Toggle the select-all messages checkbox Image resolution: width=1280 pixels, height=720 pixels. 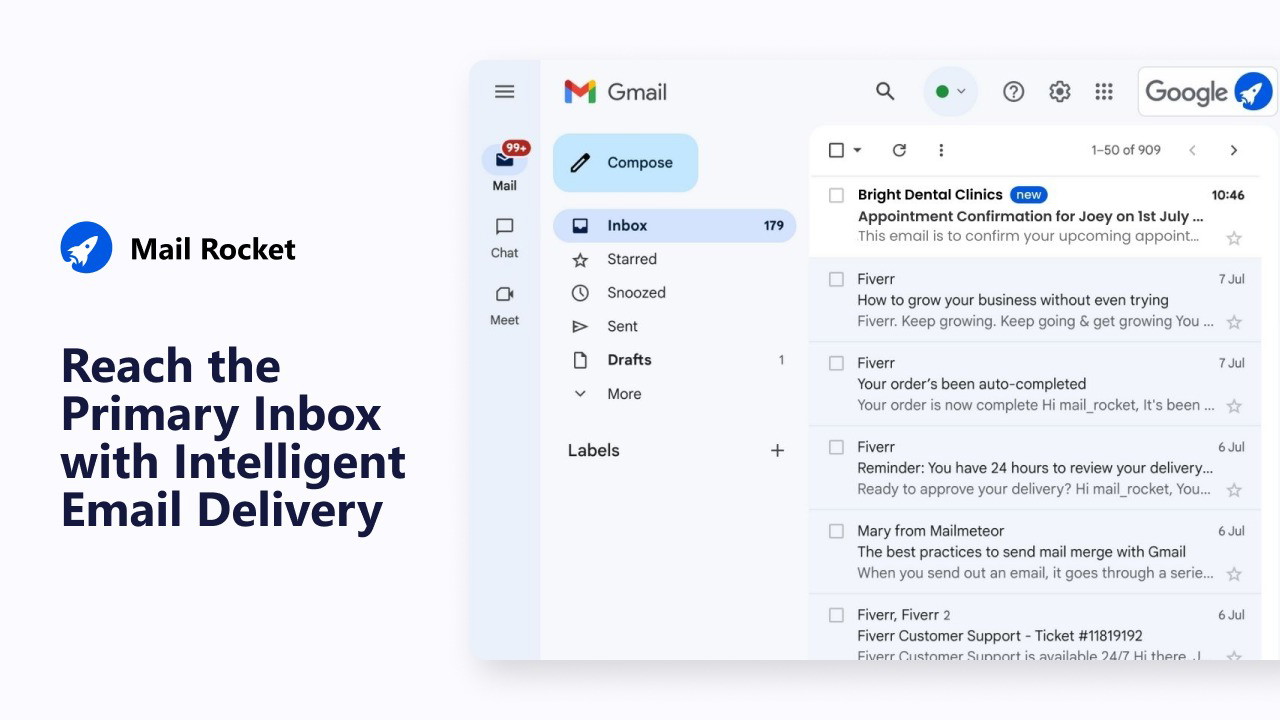[837, 150]
